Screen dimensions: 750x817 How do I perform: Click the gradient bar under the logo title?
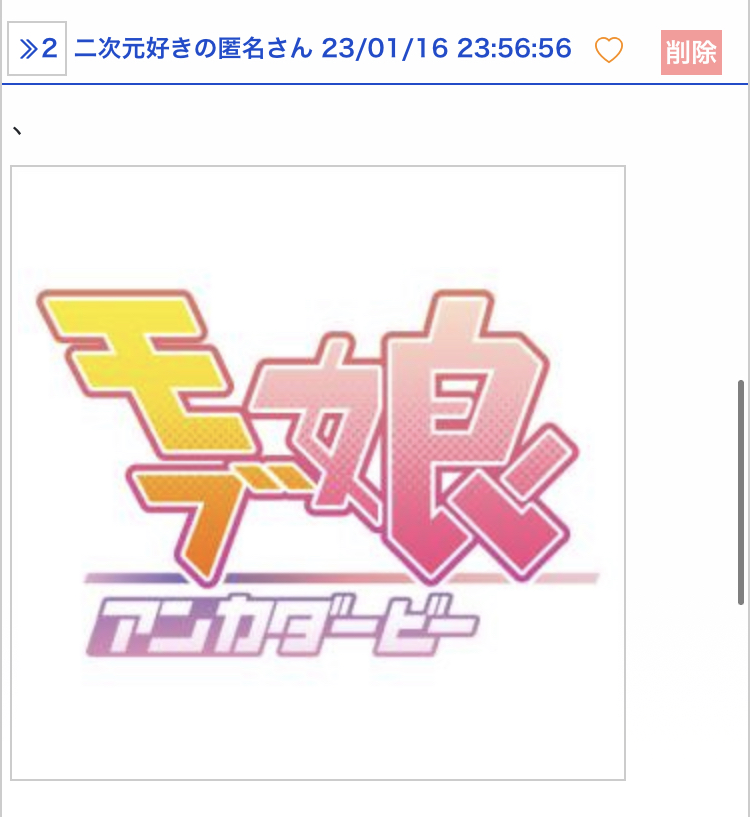pos(342,577)
